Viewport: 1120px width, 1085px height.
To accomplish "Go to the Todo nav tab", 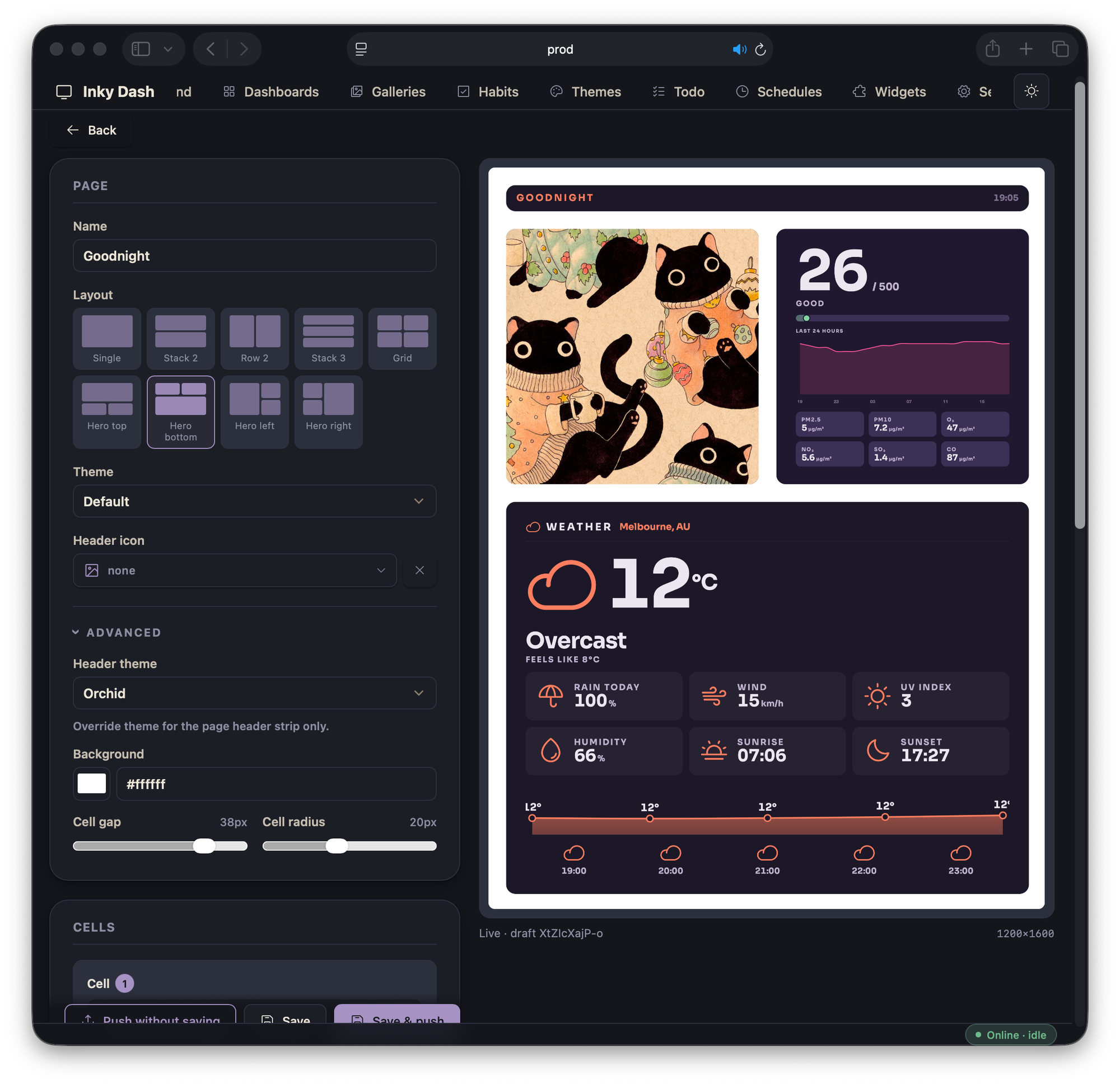I will 679,92.
